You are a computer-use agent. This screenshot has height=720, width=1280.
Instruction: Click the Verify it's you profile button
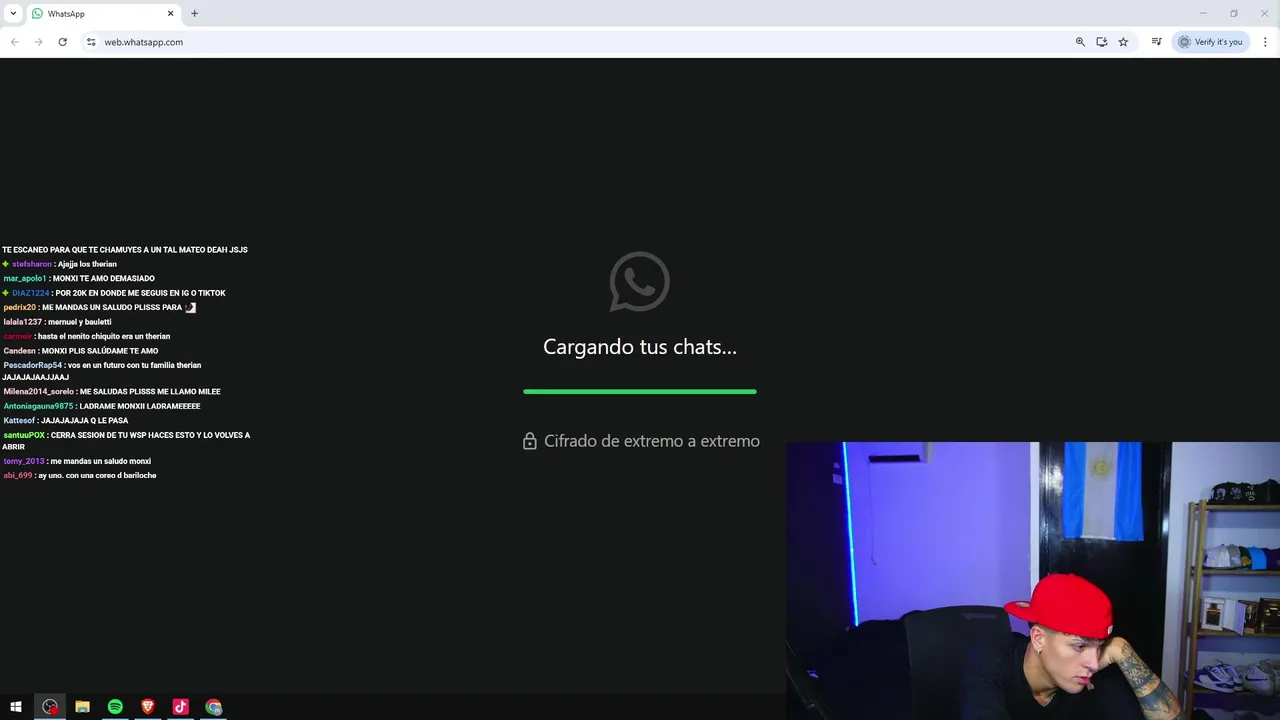click(1210, 42)
